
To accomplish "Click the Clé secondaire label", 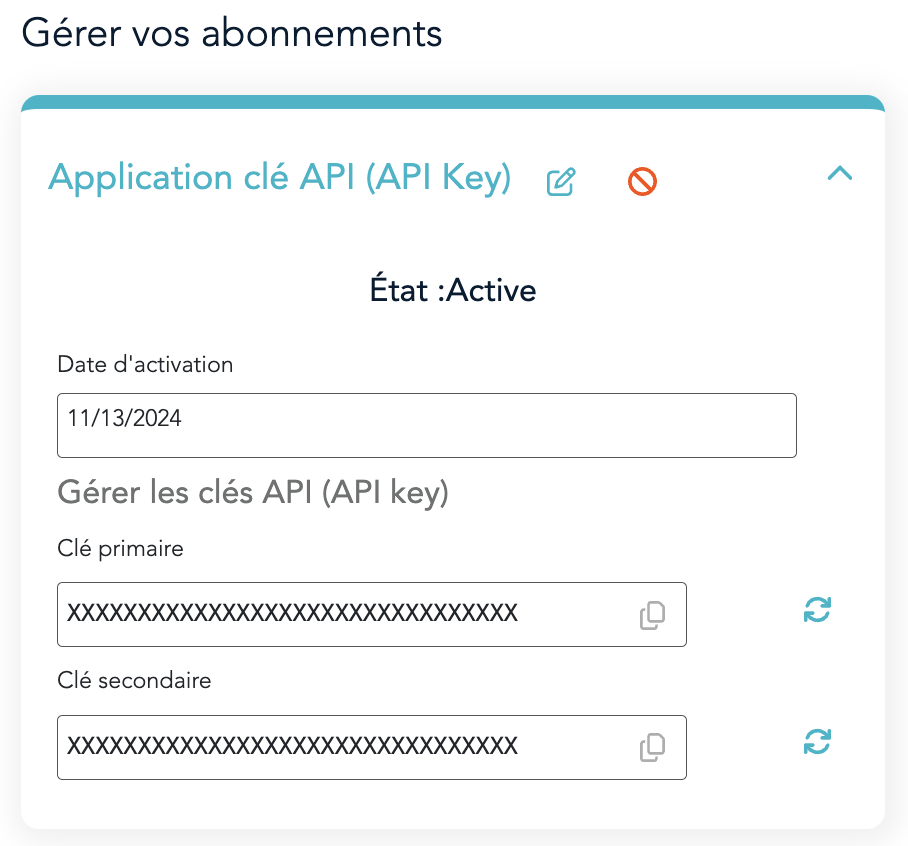I will pos(134,681).
